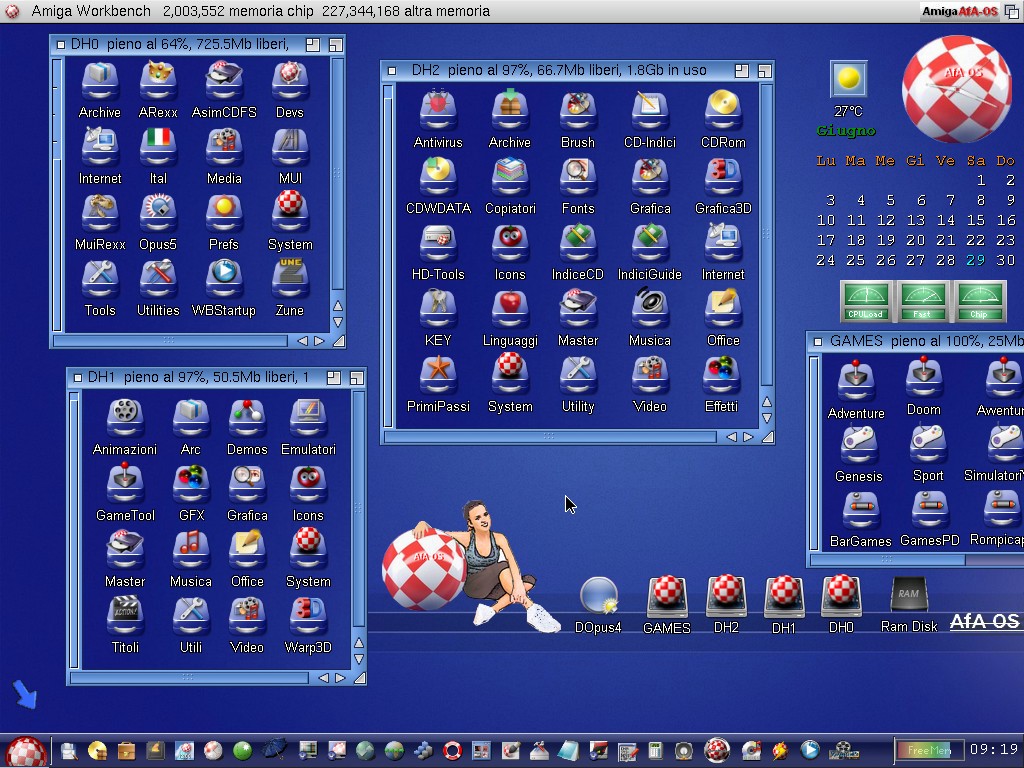The height and width of the screenshot is (768, 1024).
Task: Select day 29 in the calendar
Action: tap(975, 260)
